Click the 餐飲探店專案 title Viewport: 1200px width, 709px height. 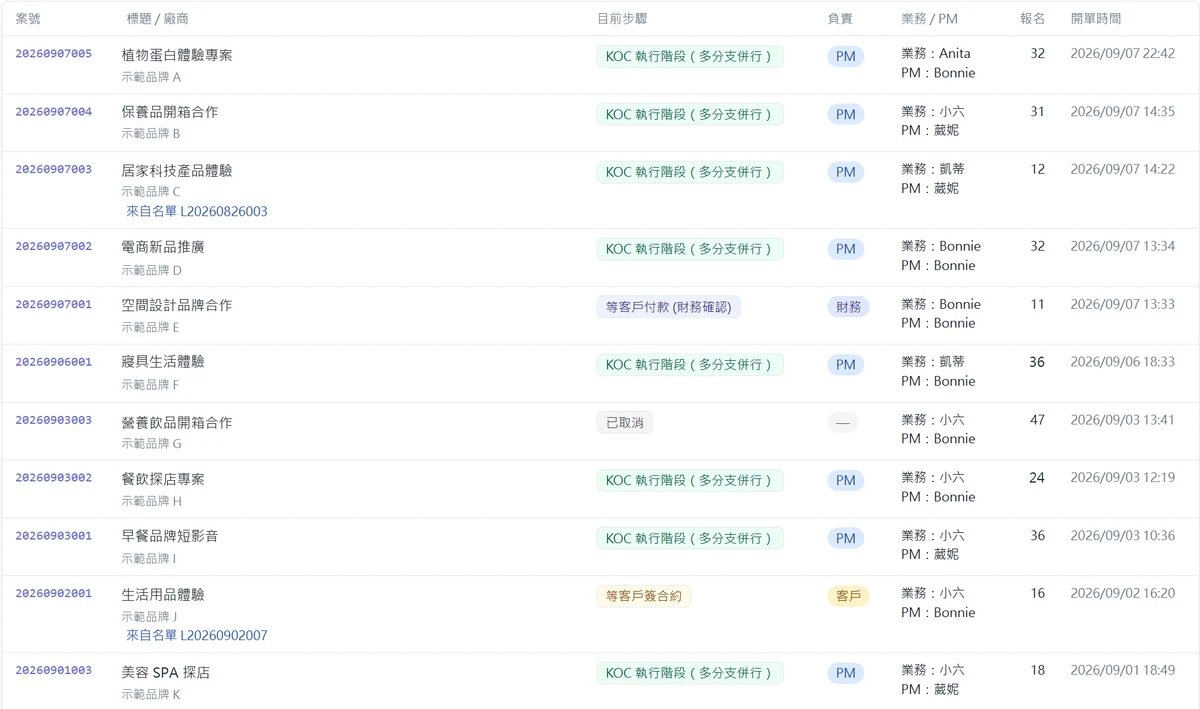pos(163,480)
